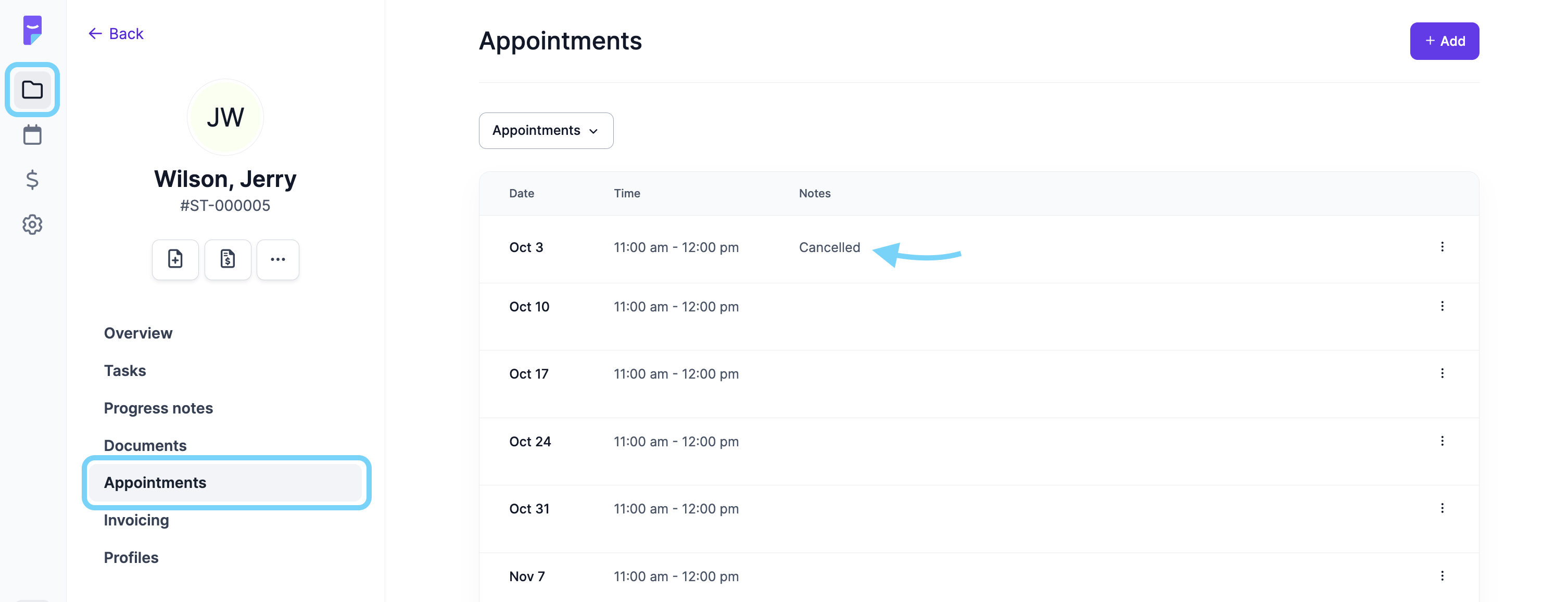
Task: Open options menu for Nov 7 appointment
Action: [1442, 576]
